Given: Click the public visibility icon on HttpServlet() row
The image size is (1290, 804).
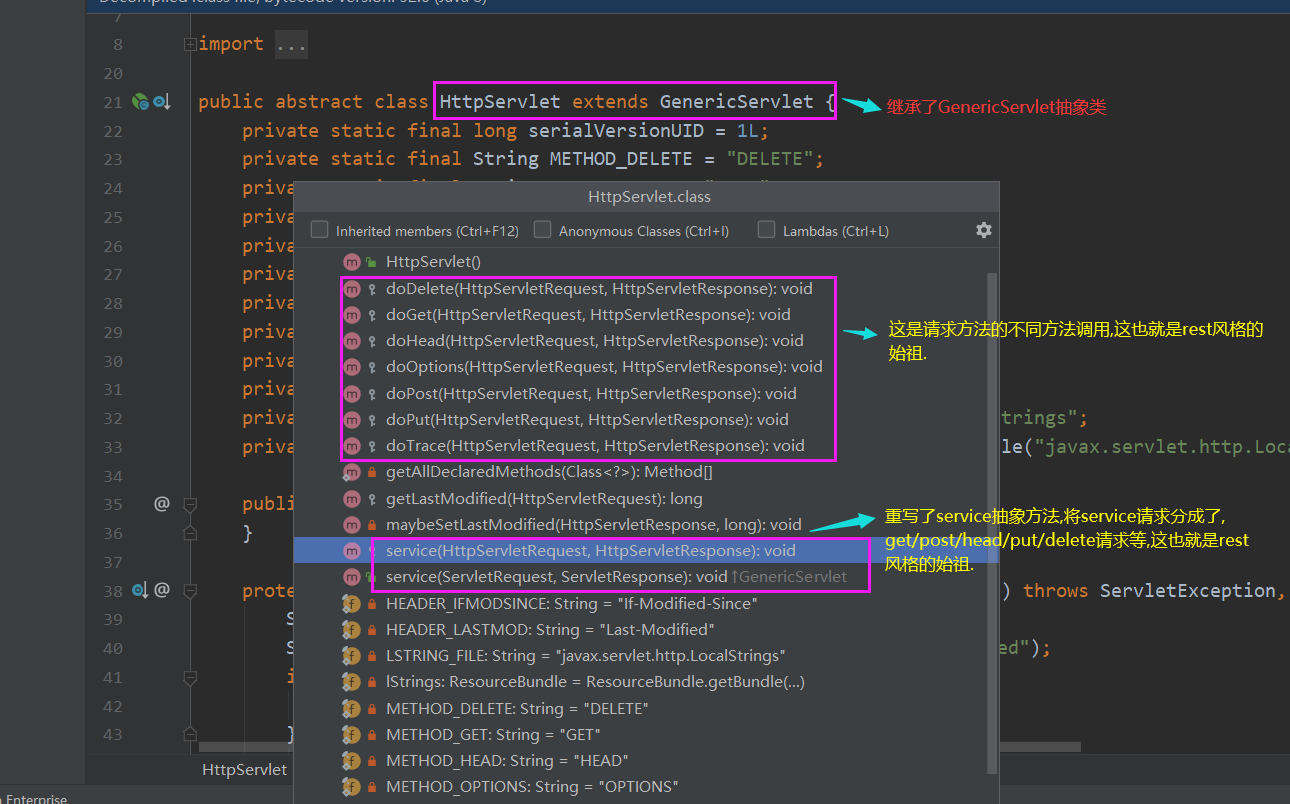Looking at the screenshot, I should (x=371, y=262).
